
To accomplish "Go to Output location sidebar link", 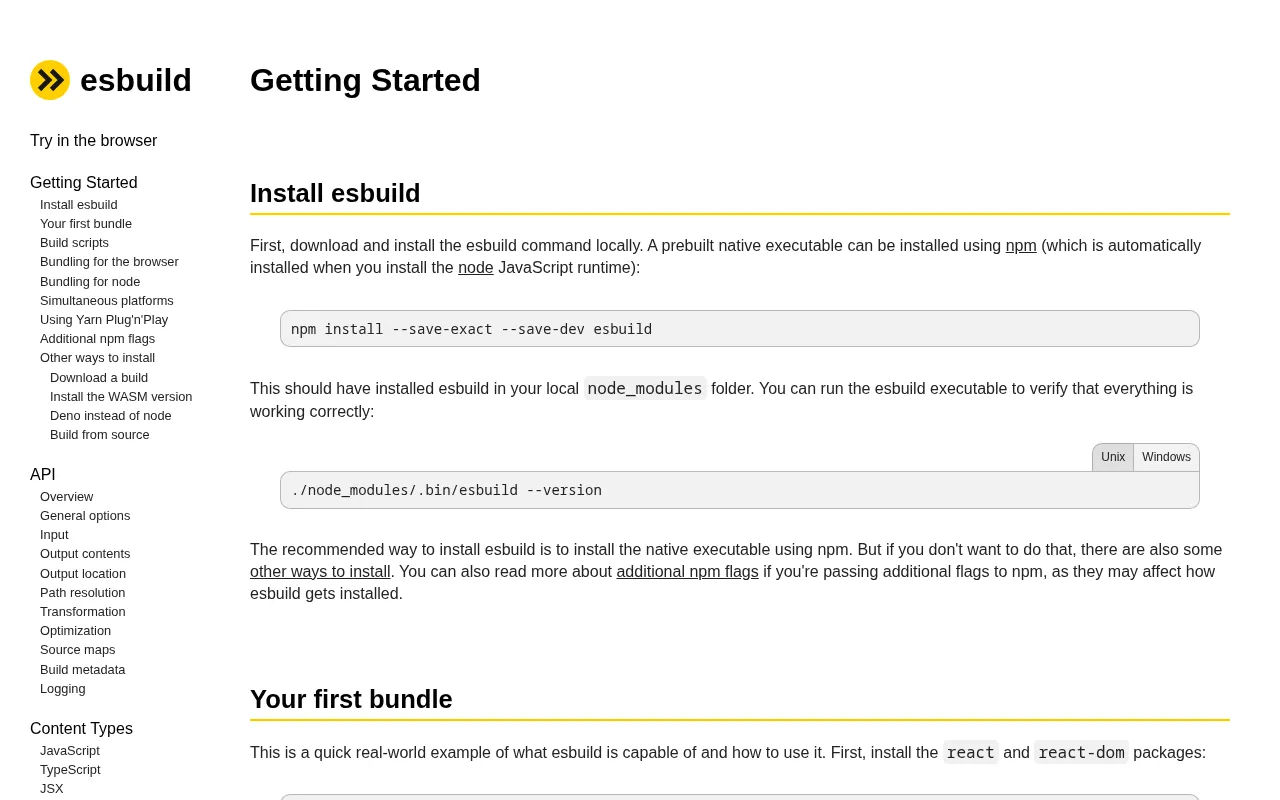I will (83, 574).
